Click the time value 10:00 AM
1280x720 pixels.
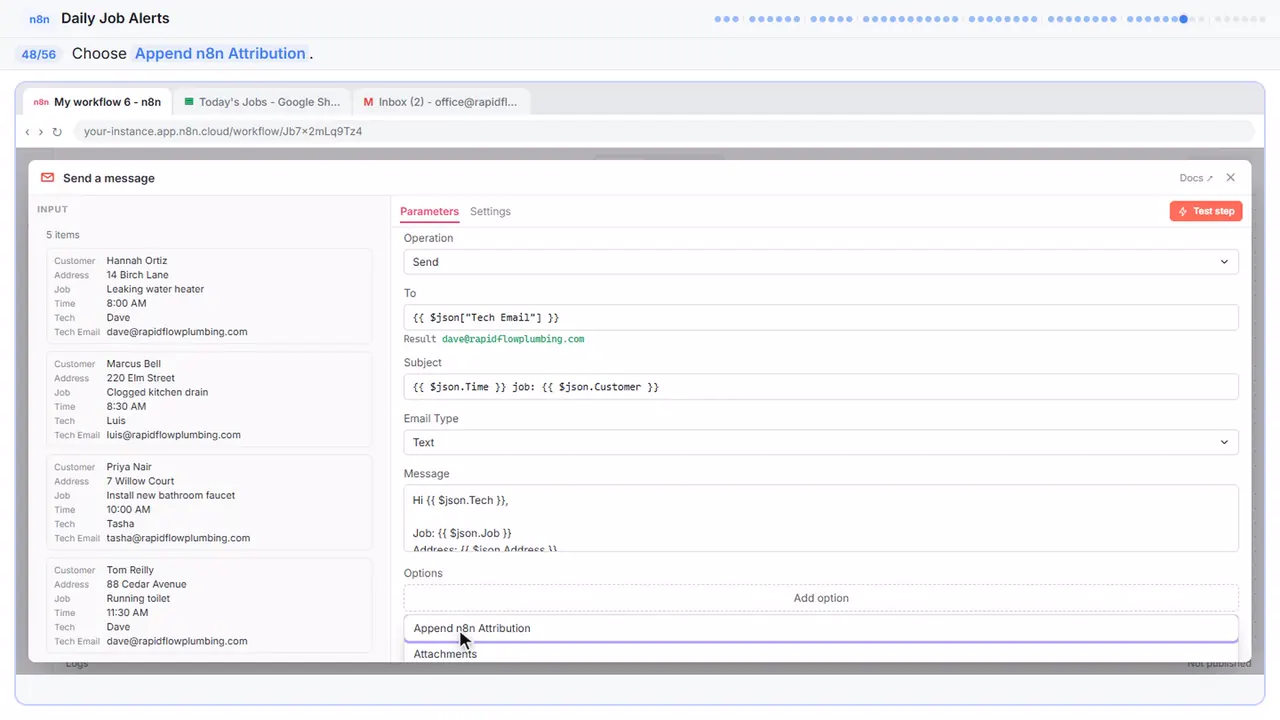(129, 509)
